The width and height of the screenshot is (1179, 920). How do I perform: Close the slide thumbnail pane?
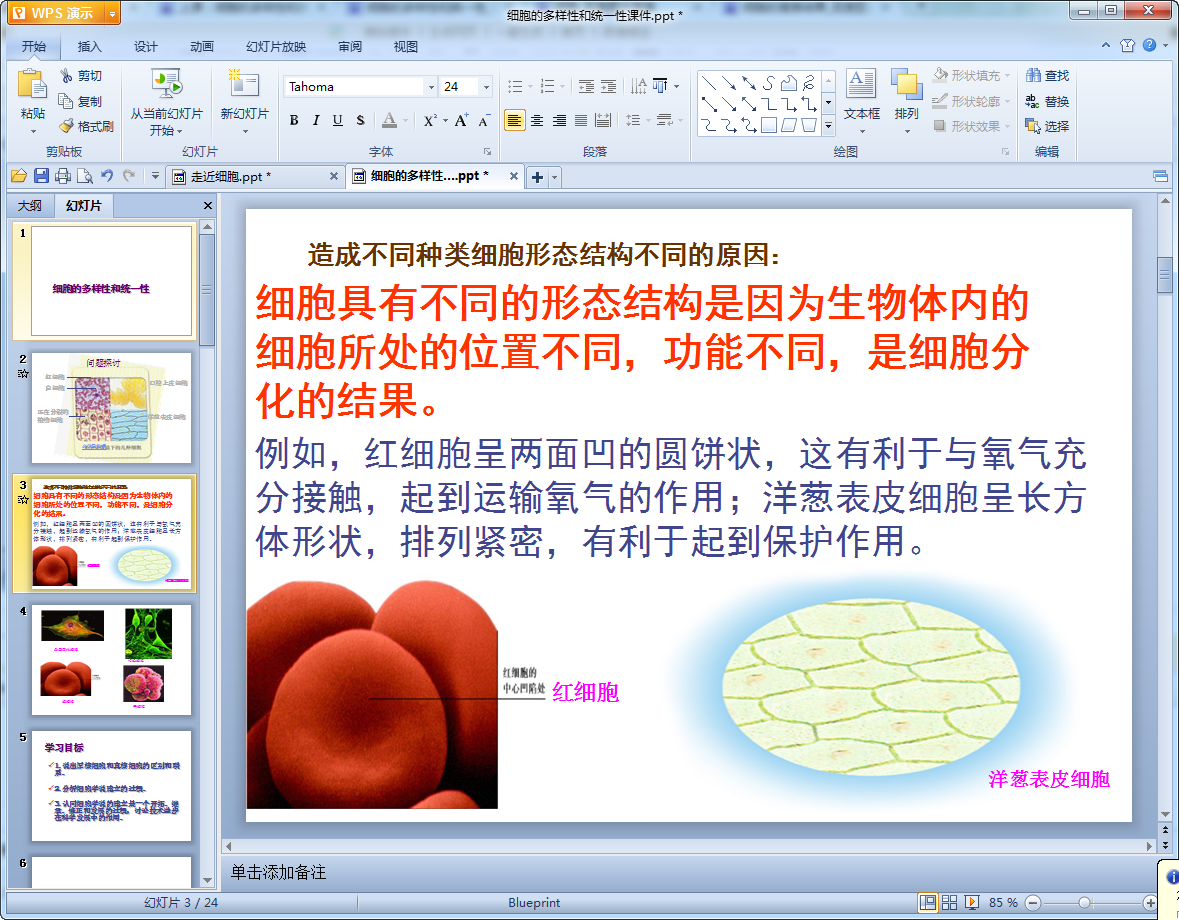(208, 205)
